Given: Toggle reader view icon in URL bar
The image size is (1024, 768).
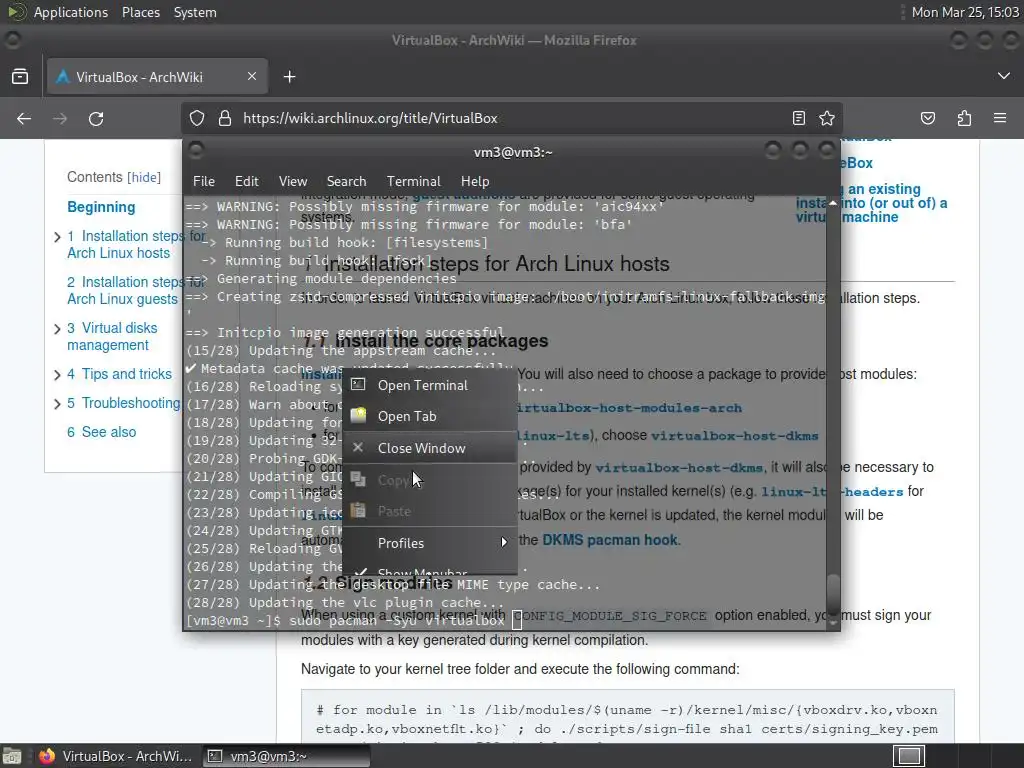Looking at the screenshot, I should click(799, 118).
